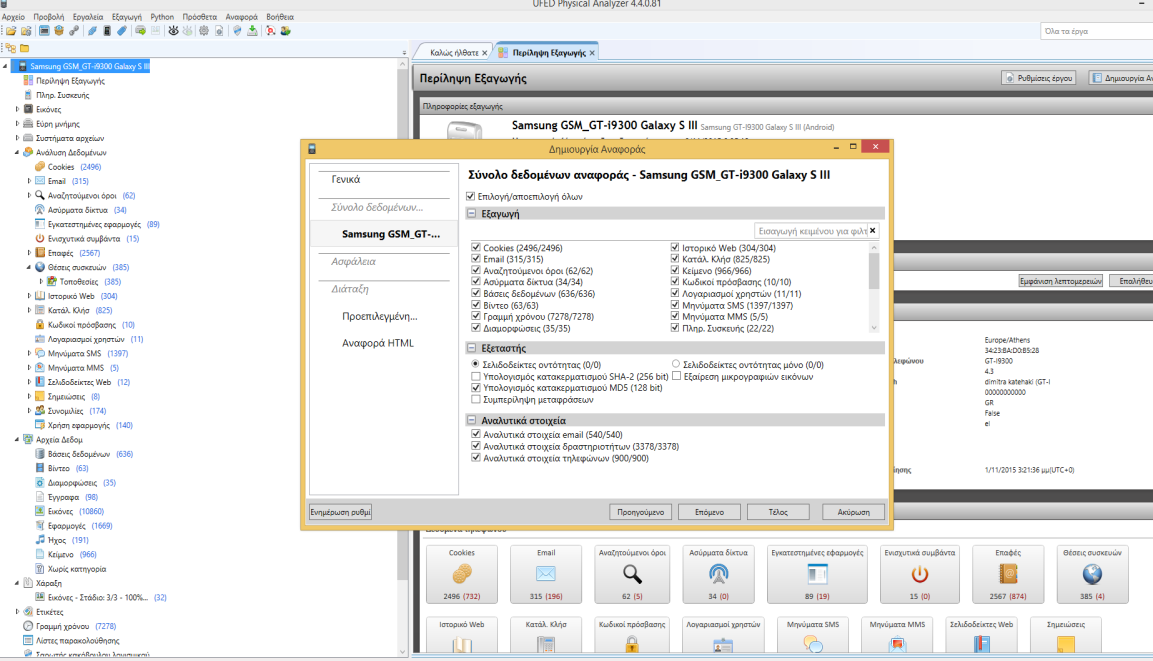Open the Αναφορά menu
Image resolution: width=1153 pixels, height=661 pixels.
241,16
